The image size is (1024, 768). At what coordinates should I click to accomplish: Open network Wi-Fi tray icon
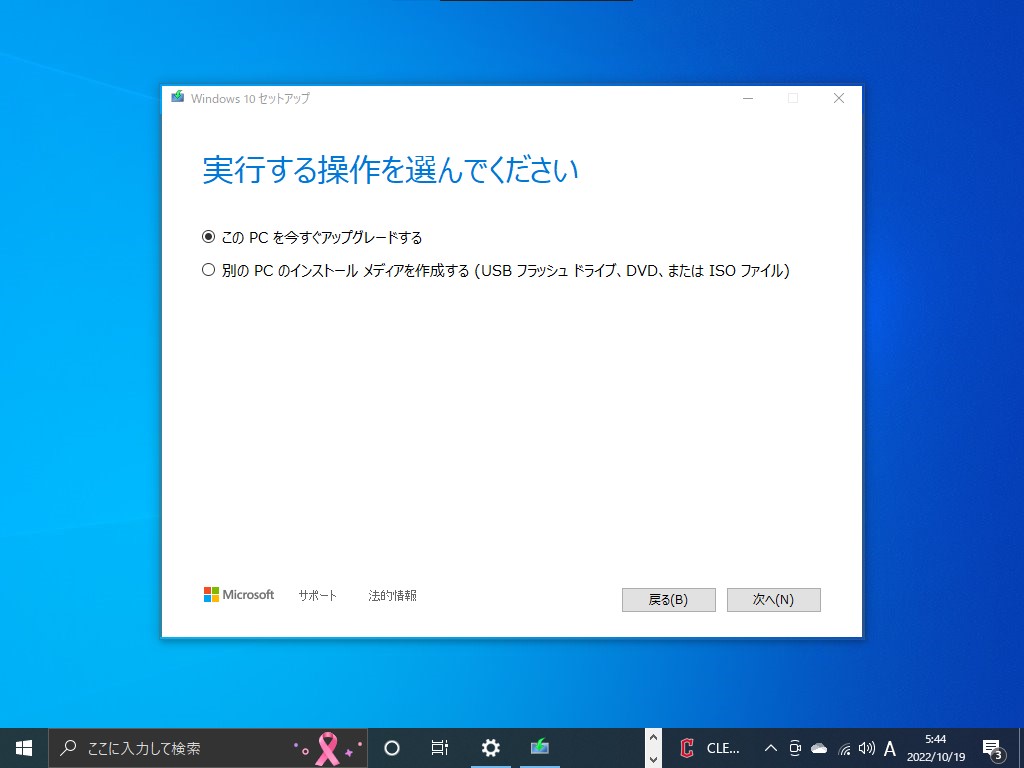pos(844,748)
